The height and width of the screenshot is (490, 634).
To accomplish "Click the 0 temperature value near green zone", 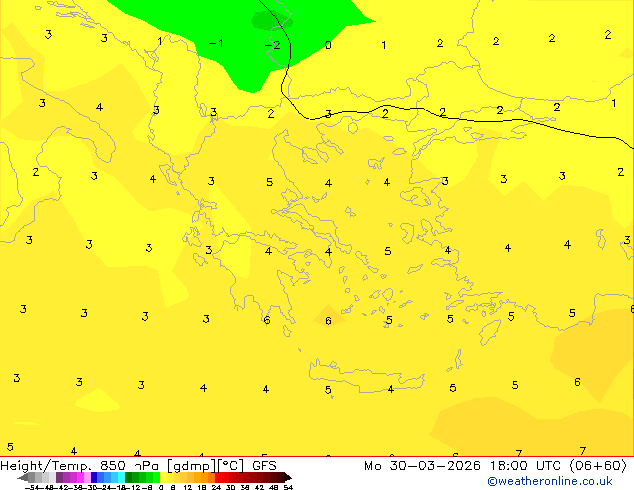I will 328,45.
